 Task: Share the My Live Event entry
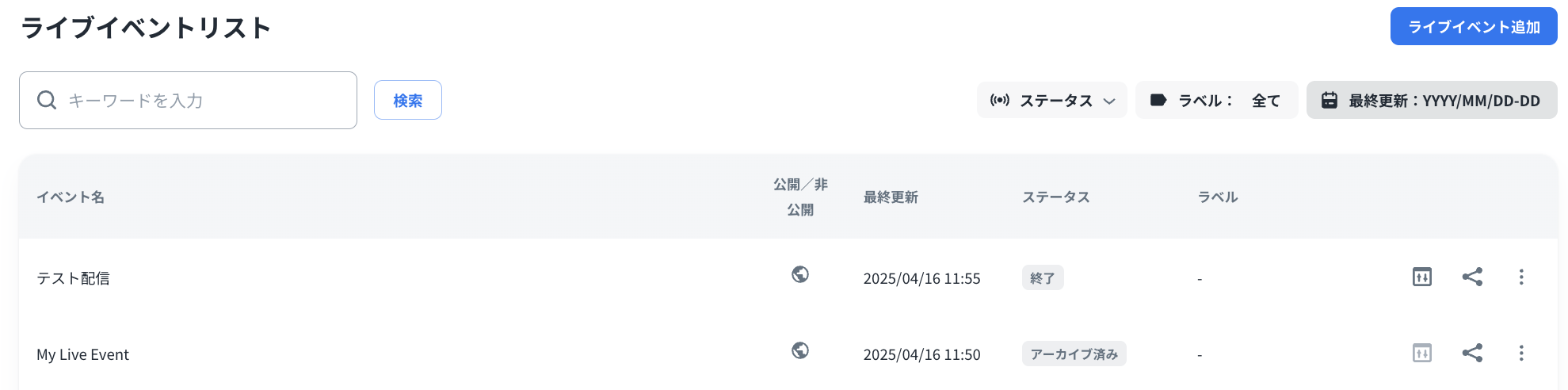pyautogui.click(x=1471, y=354)
